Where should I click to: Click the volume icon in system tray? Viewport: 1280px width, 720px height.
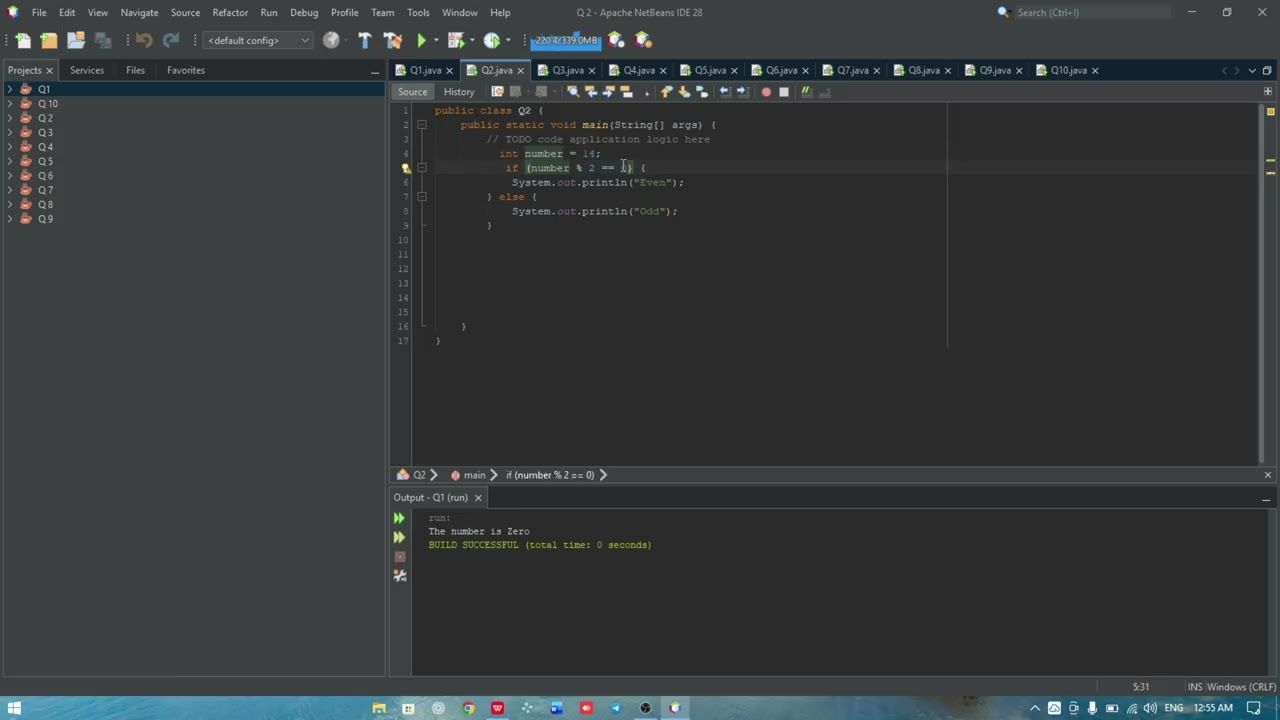(x=1150, y=709)
